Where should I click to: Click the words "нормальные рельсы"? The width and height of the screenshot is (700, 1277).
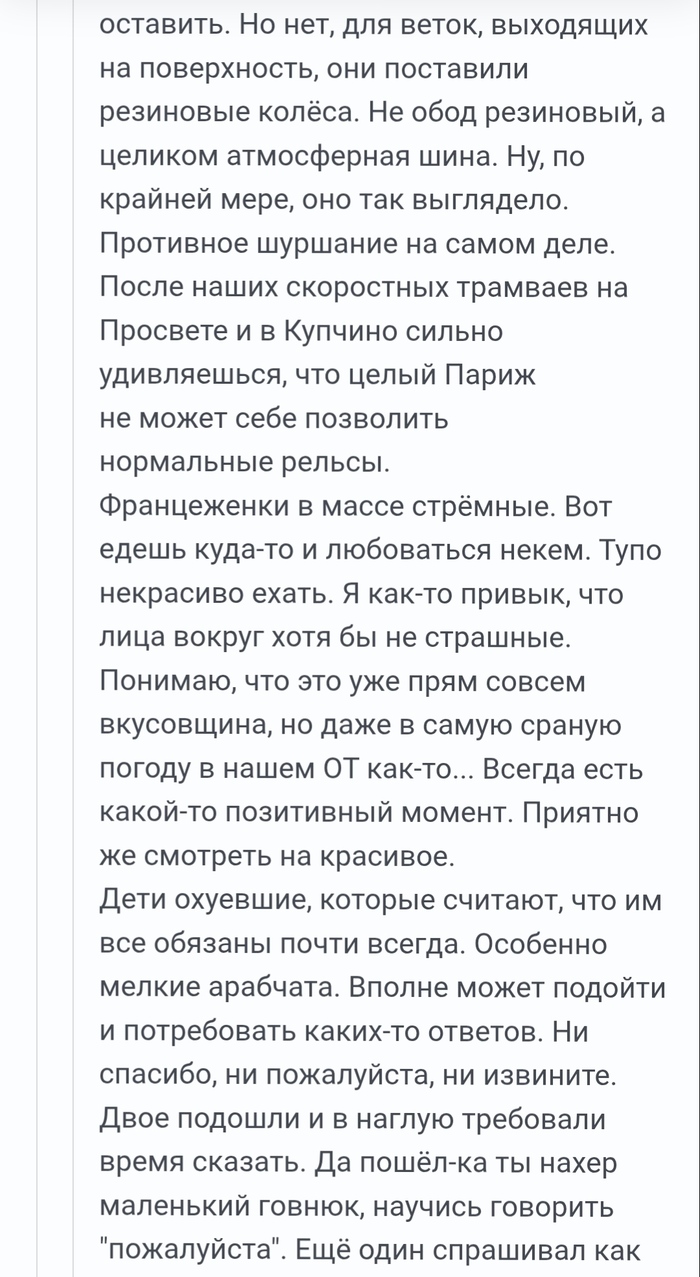pyautogui.click(x=245, y=463)
